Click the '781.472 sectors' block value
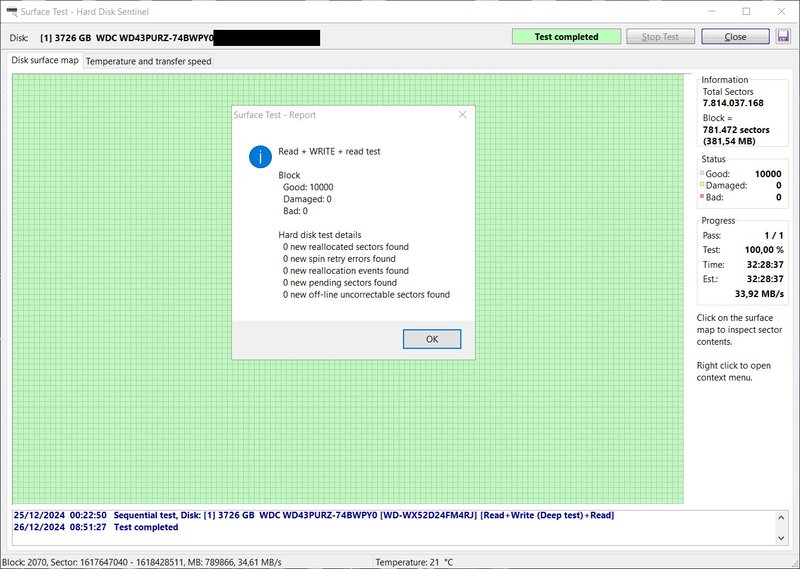The image size is (800, 569). coord(736,130)
